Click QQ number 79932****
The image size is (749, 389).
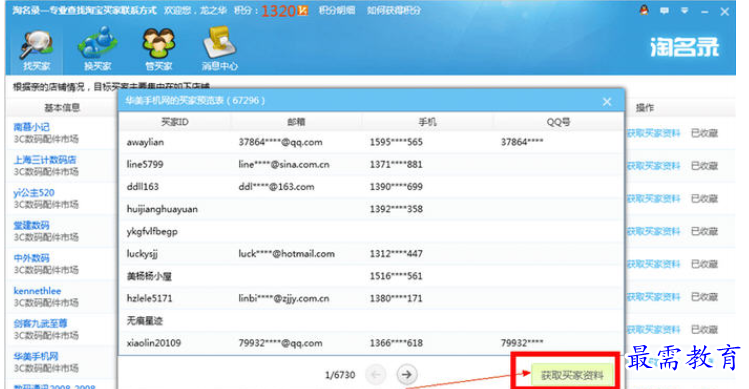[522, 343]
